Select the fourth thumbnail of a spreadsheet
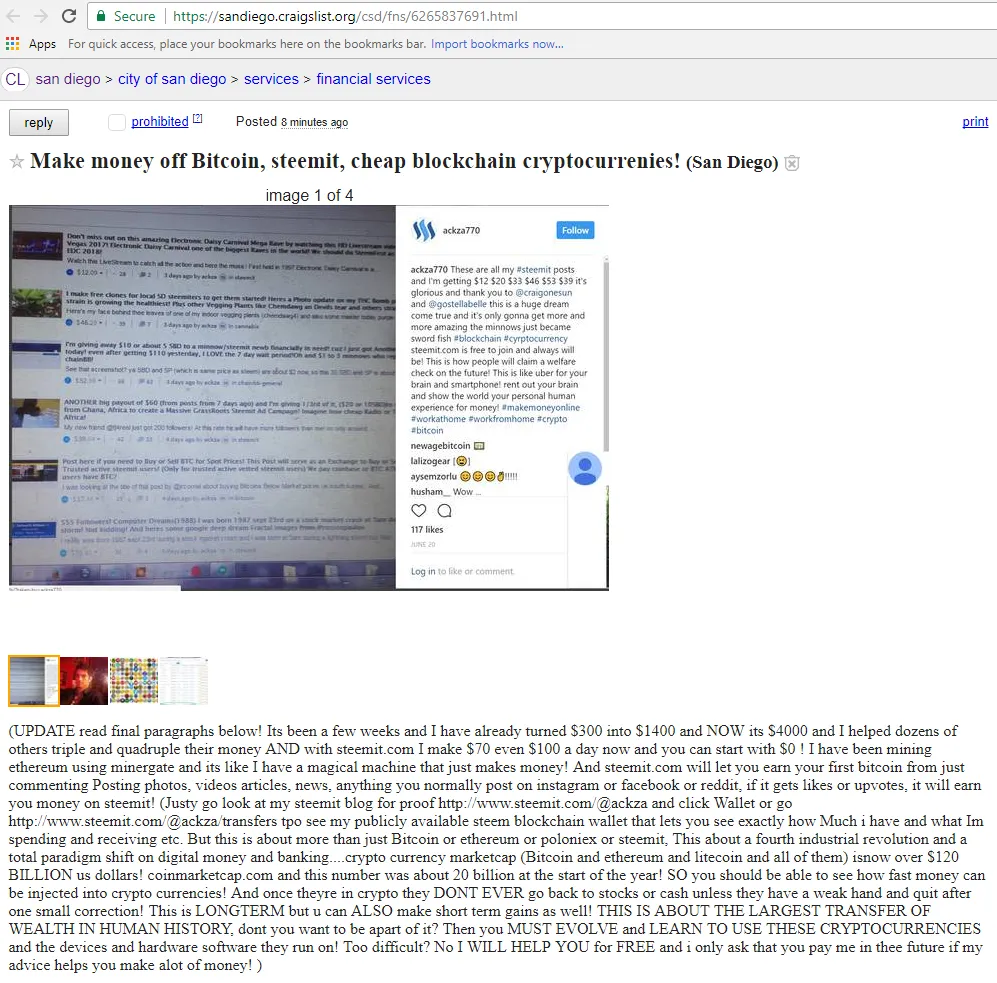 point(184,681)
